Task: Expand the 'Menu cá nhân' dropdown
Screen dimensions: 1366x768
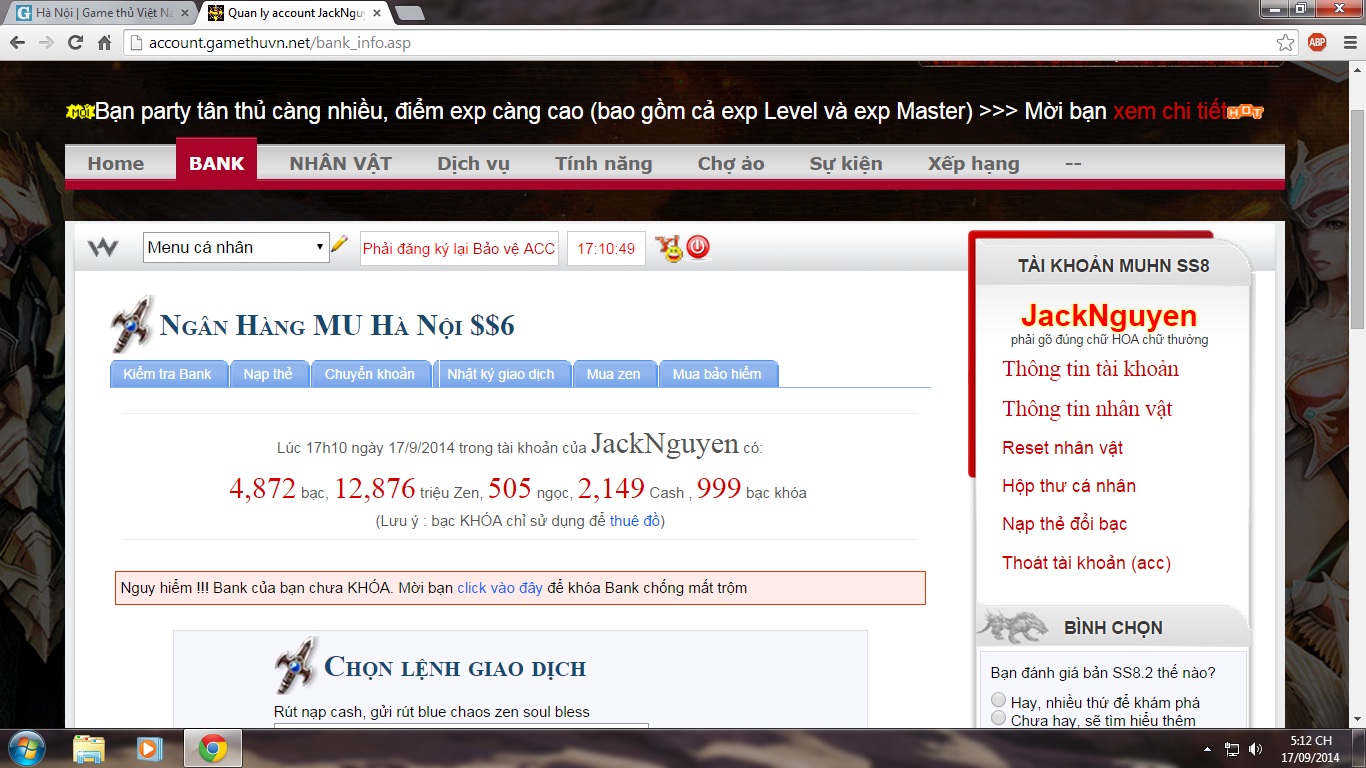Action: [236, 248]
